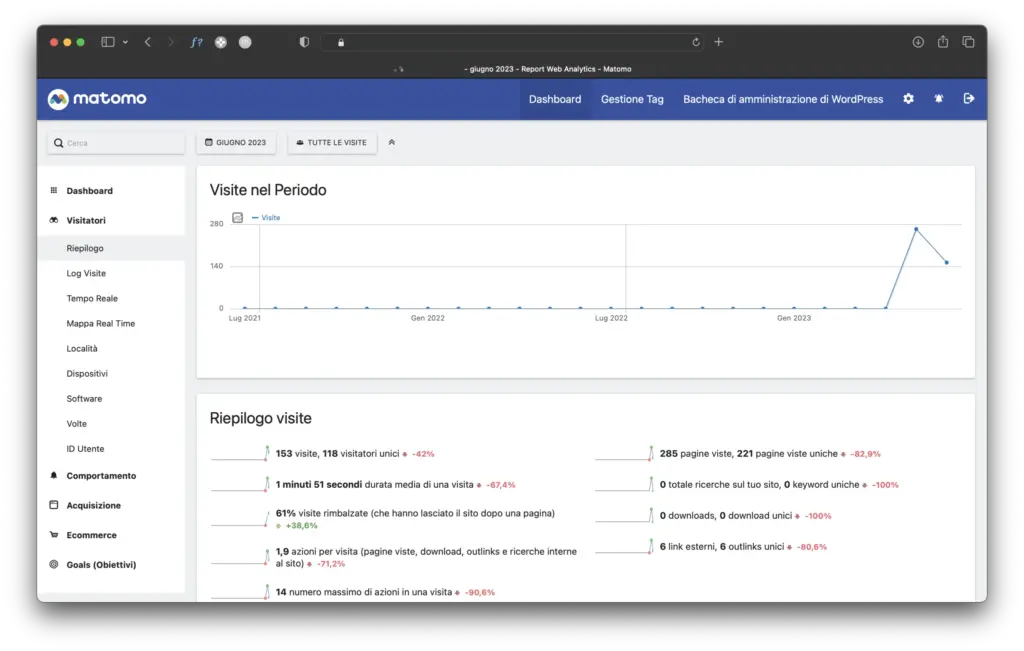Expand the Comportamento menu section

pyautogui.click(x=101, y=476)
